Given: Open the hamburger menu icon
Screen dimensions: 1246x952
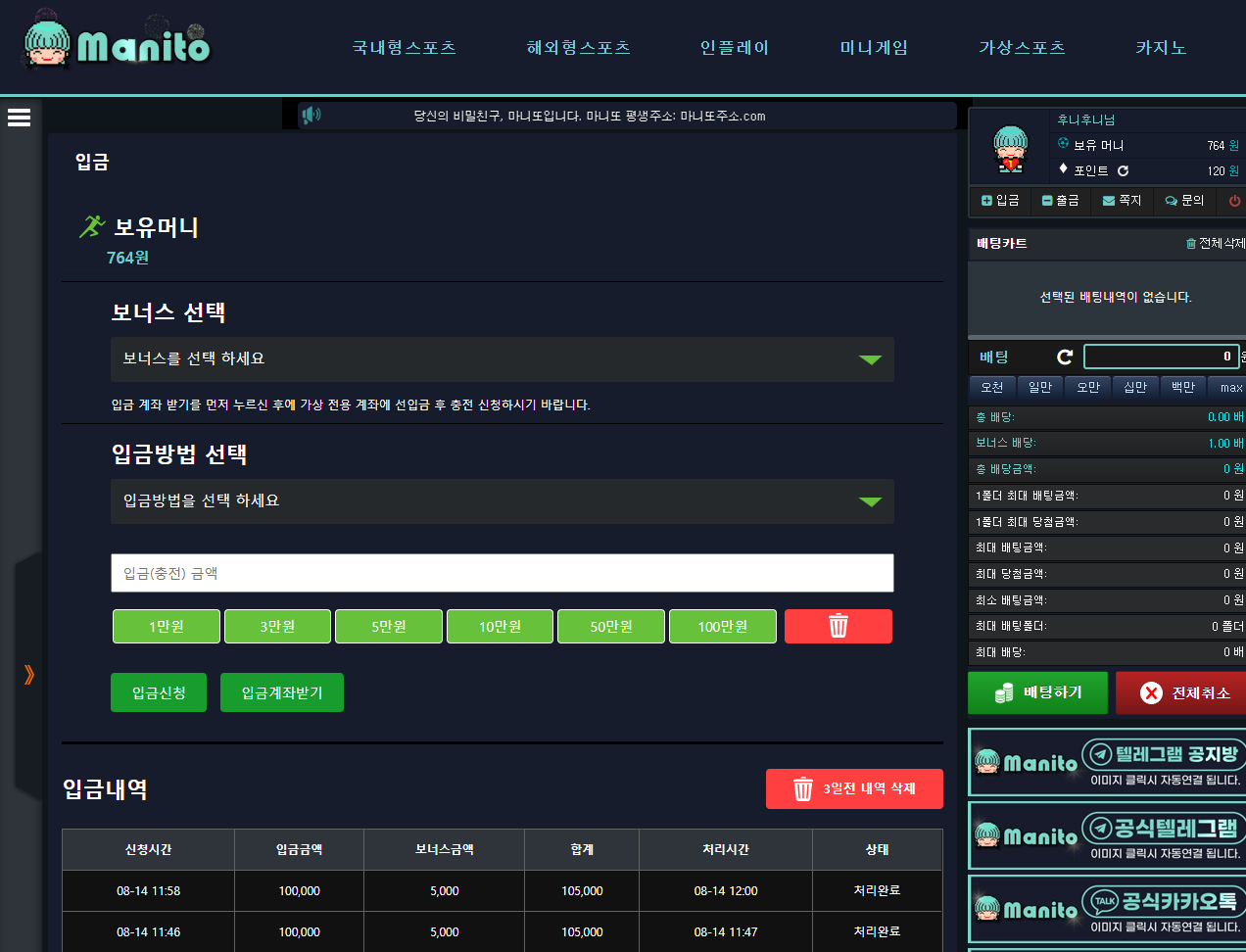Looking at the screenshot, I should tap(19, 118).
